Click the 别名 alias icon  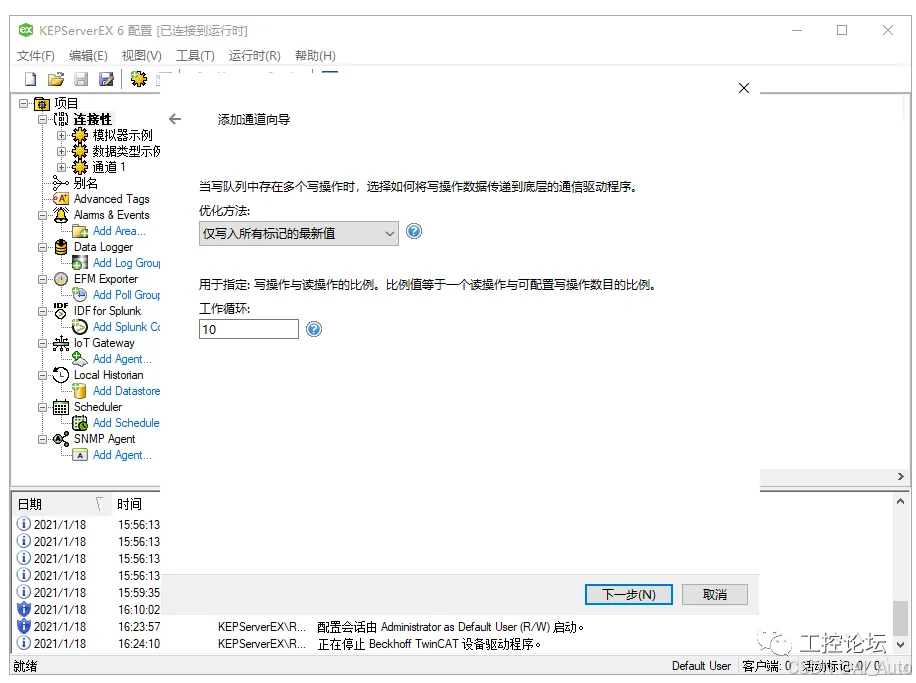point(61,183)
